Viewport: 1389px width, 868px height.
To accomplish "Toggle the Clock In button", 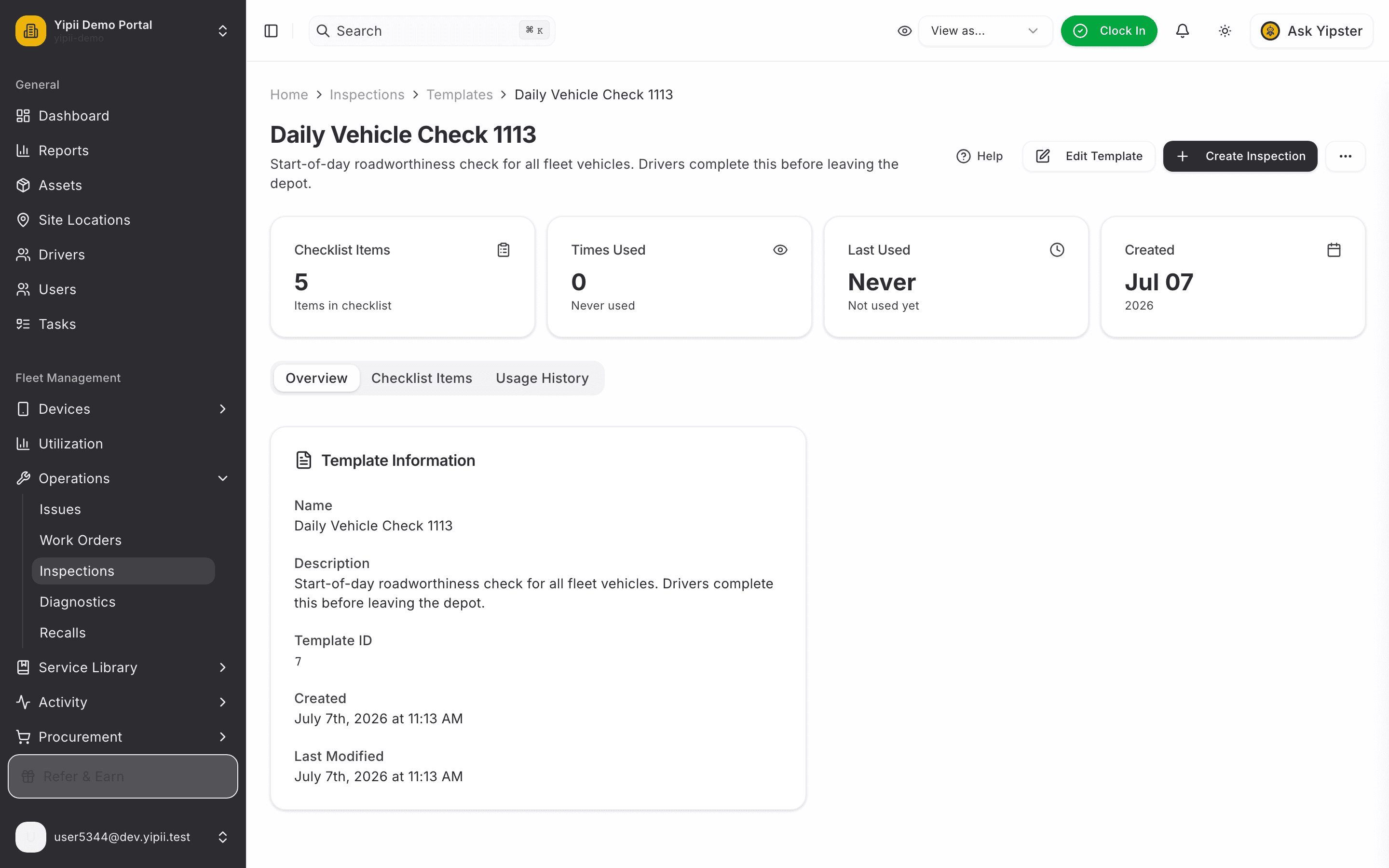I will (1109, 31).
